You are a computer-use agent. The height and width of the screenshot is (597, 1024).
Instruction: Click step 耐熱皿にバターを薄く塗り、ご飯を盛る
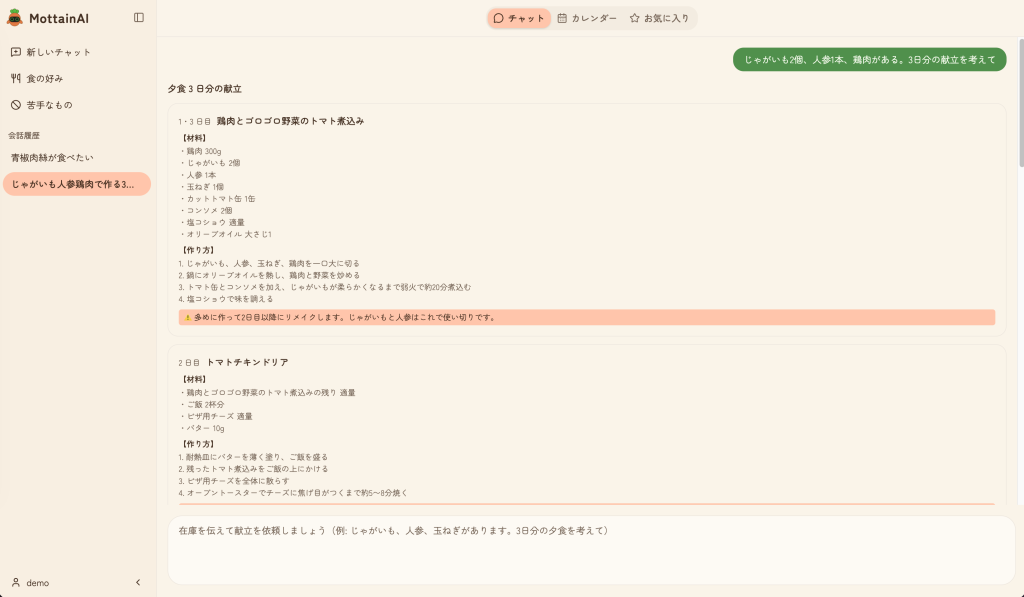(x=253, y=457)
